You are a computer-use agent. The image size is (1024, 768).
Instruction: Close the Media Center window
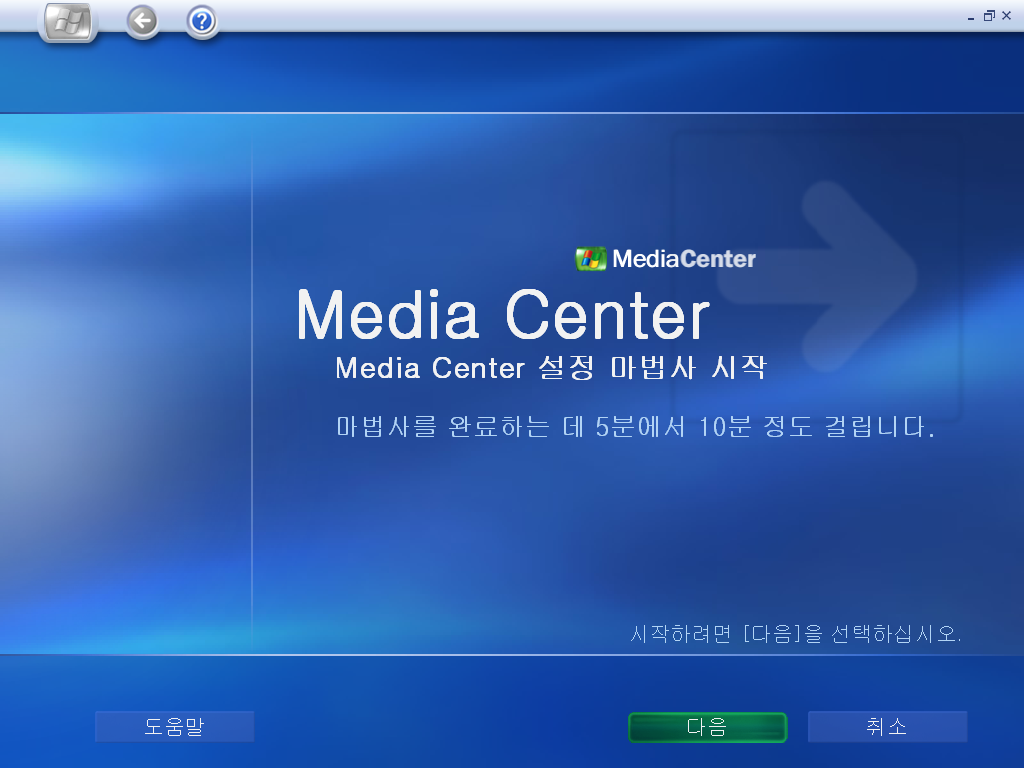1006,16
